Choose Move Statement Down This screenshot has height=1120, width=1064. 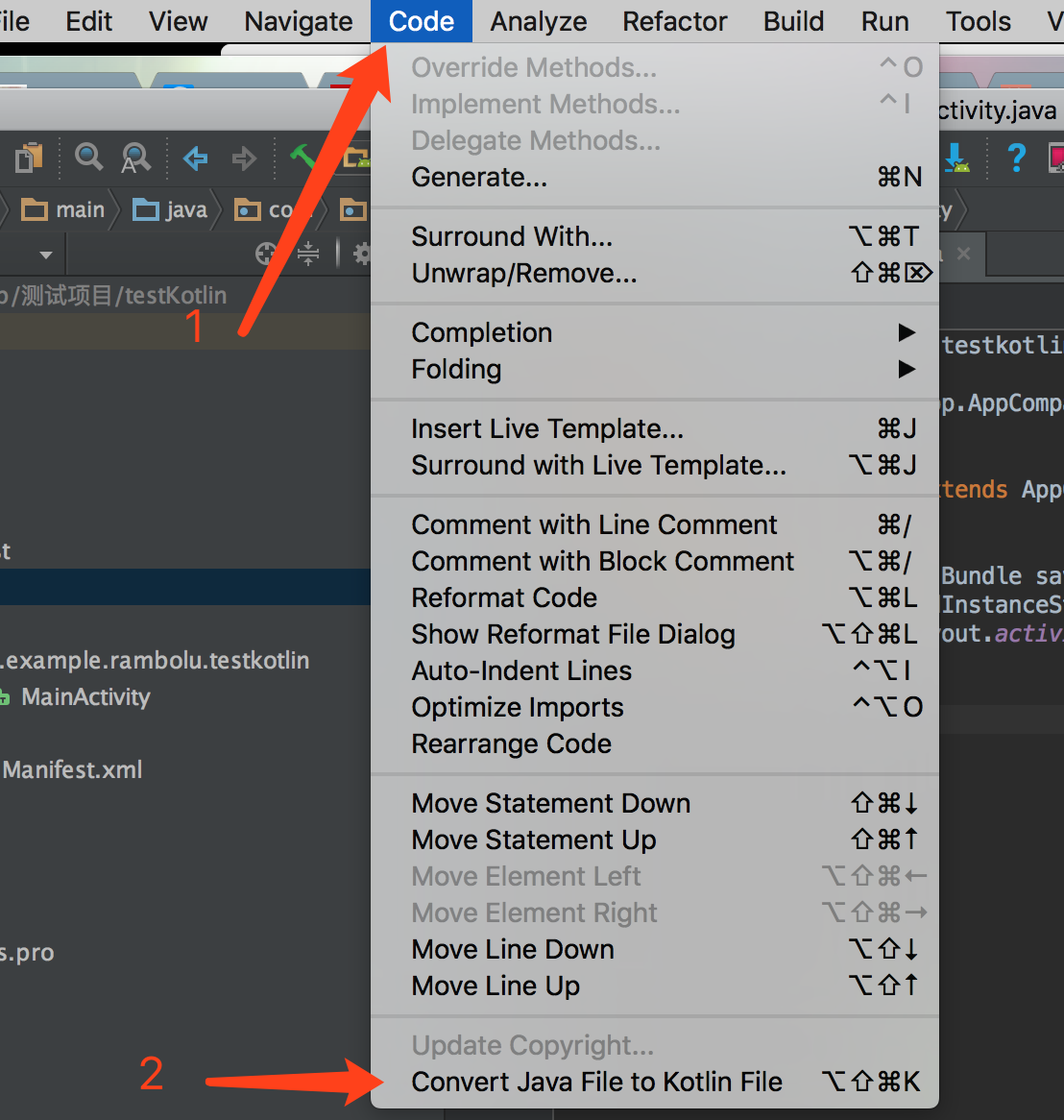pyautogui.click(x=655, y=803)
